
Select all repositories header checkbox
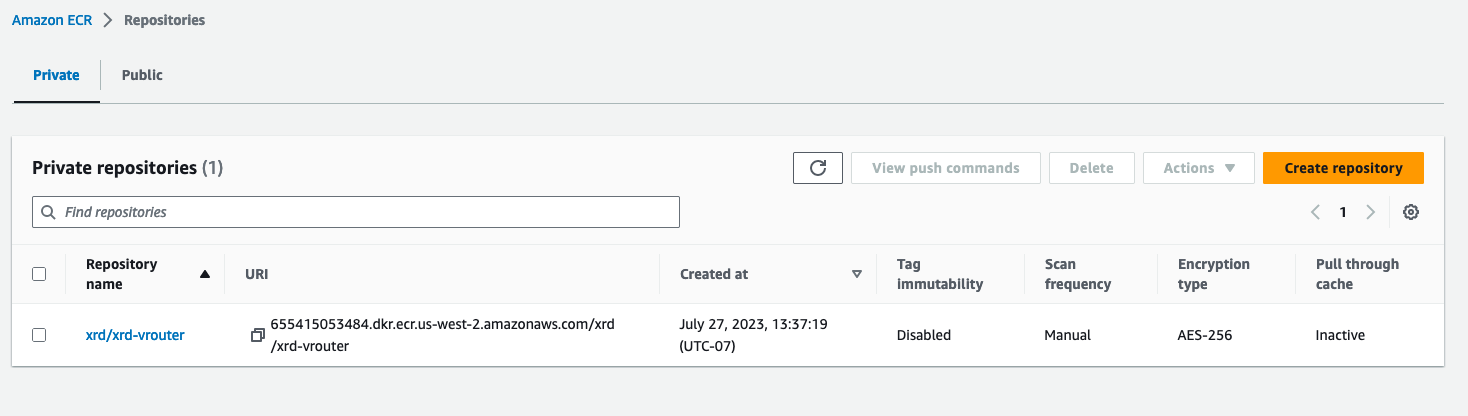tap(39, 274)
